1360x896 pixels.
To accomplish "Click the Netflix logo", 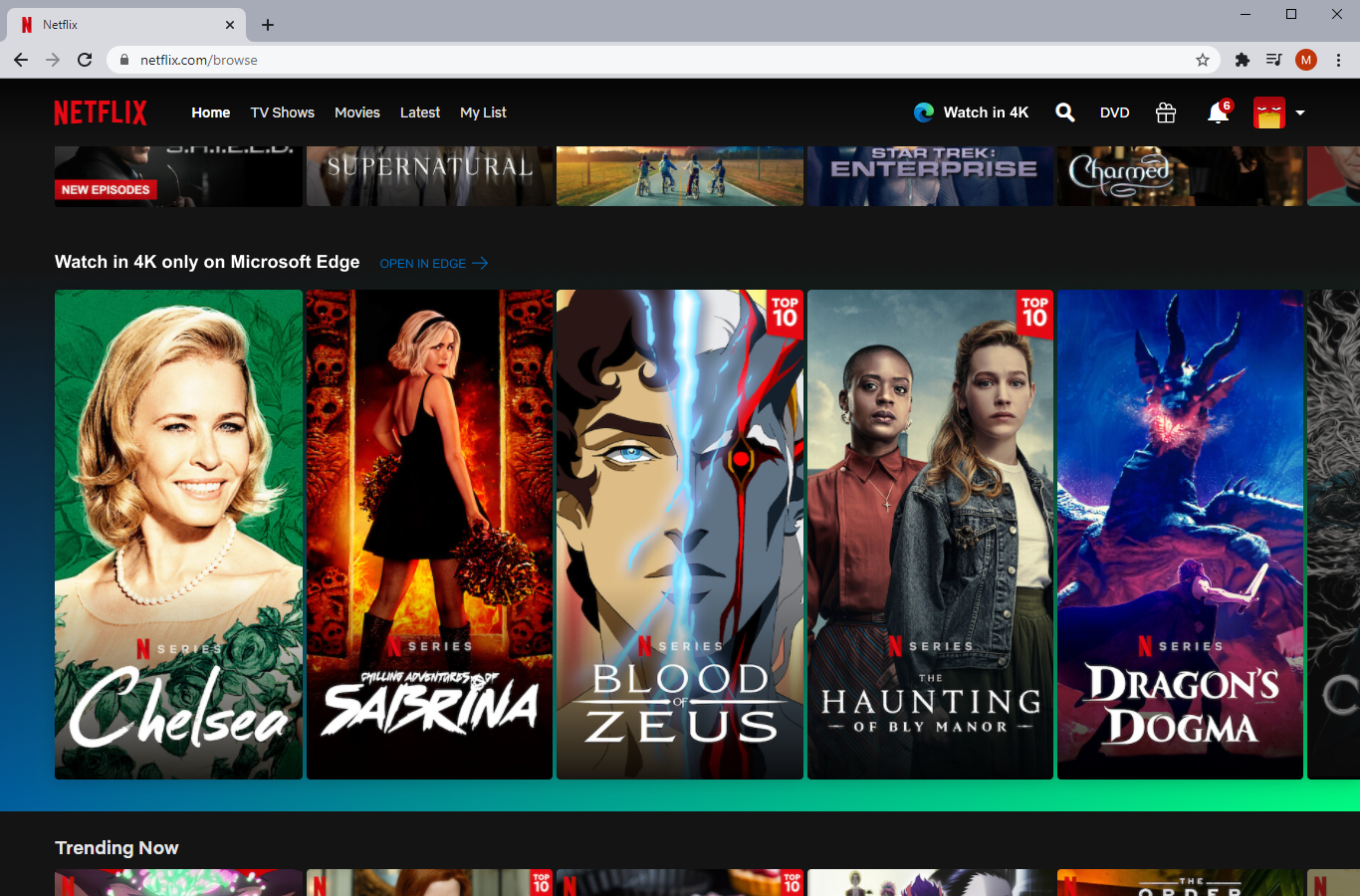I will 101,112.
